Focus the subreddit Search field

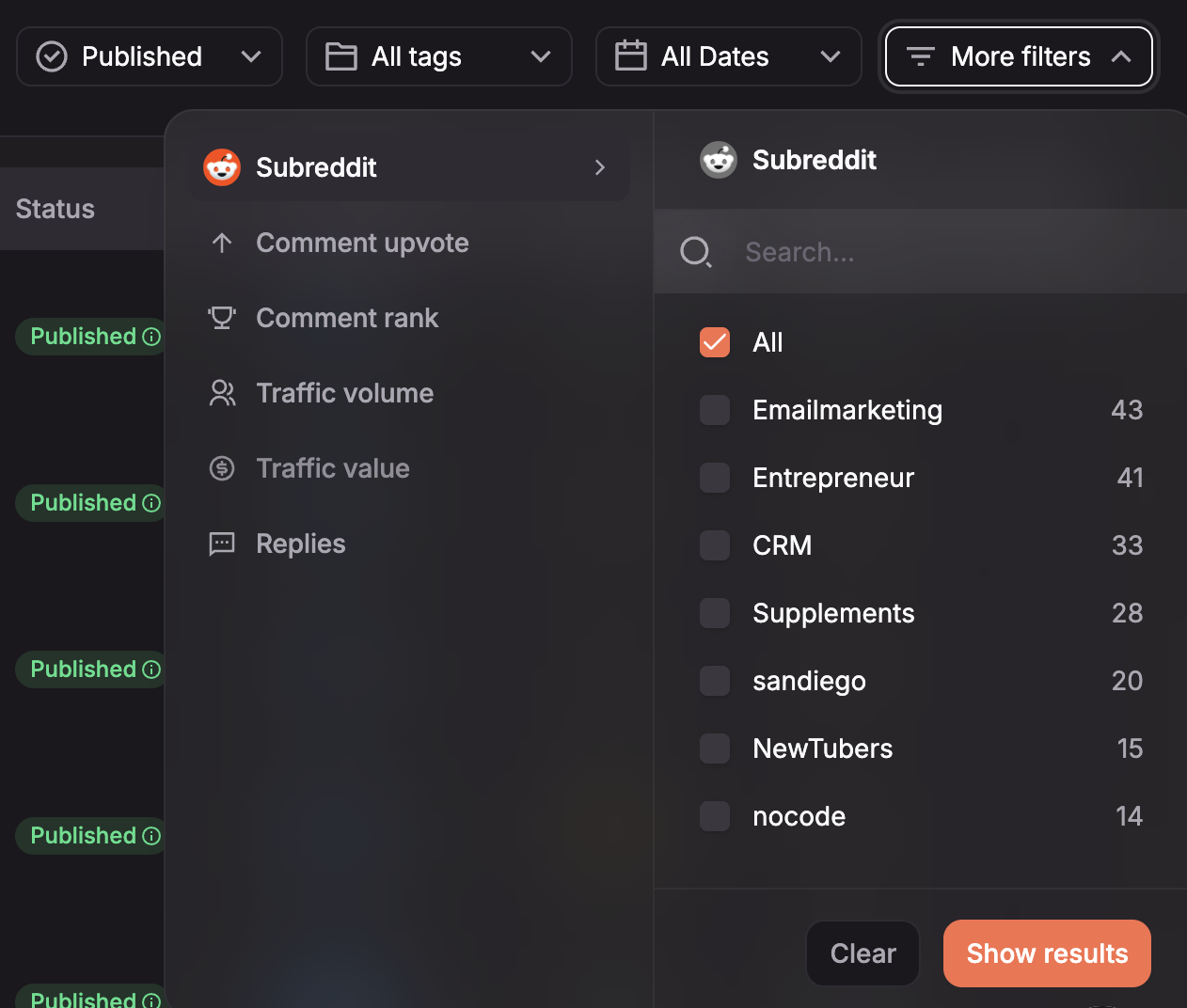click(920, 252)
